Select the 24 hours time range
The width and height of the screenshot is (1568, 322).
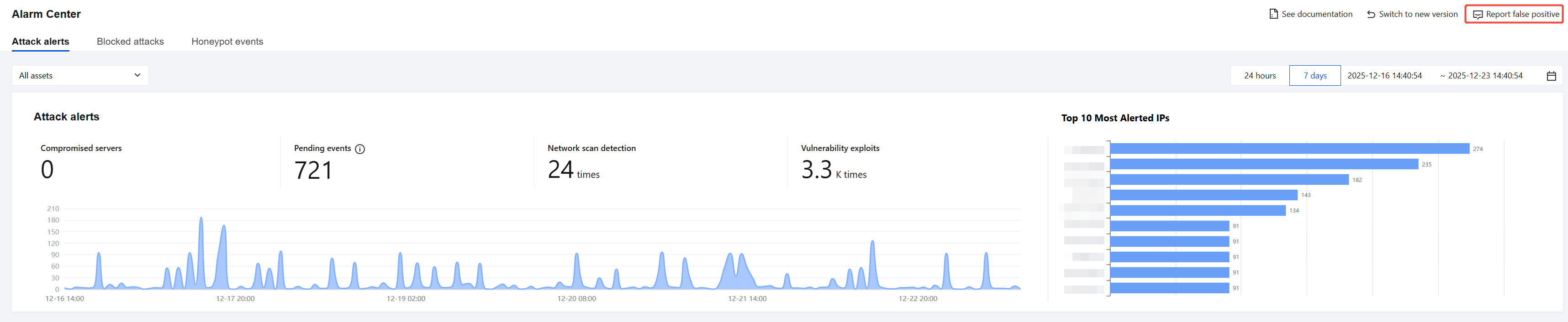1259,75
